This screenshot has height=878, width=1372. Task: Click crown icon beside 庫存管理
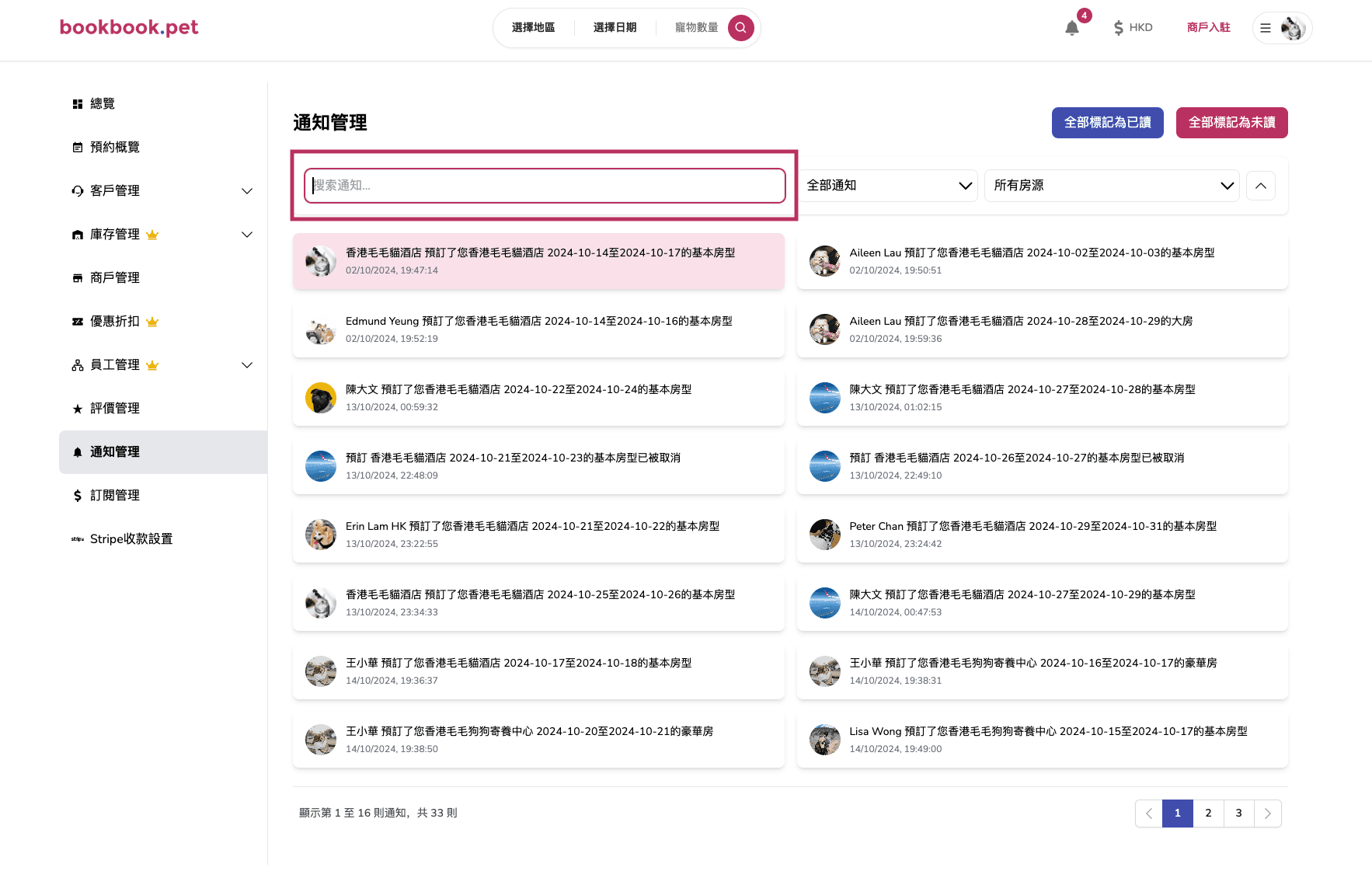pyautogui.click(x=152, y=235)
